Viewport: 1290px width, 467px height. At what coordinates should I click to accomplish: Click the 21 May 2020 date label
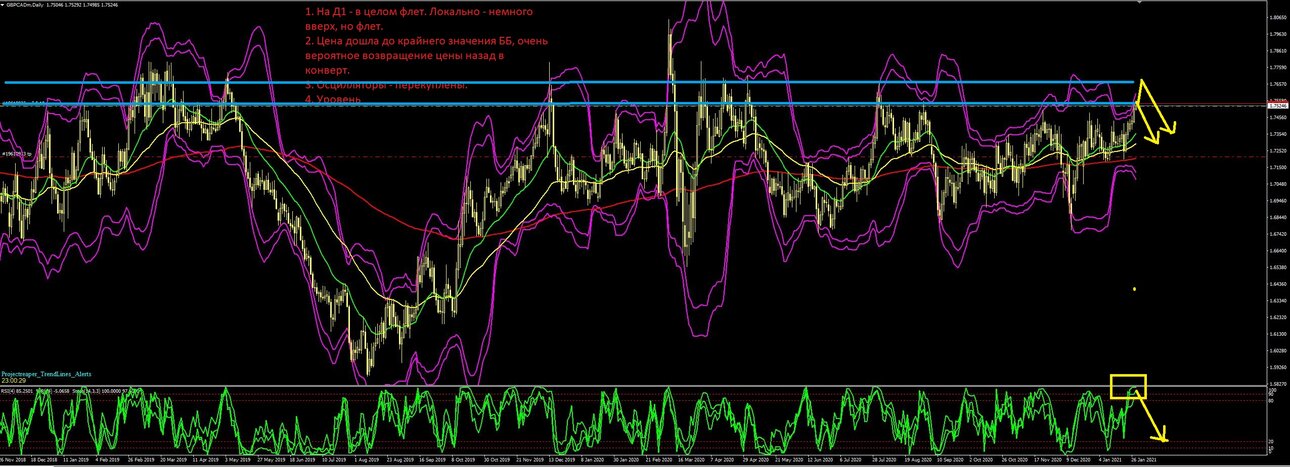point(789,460)
